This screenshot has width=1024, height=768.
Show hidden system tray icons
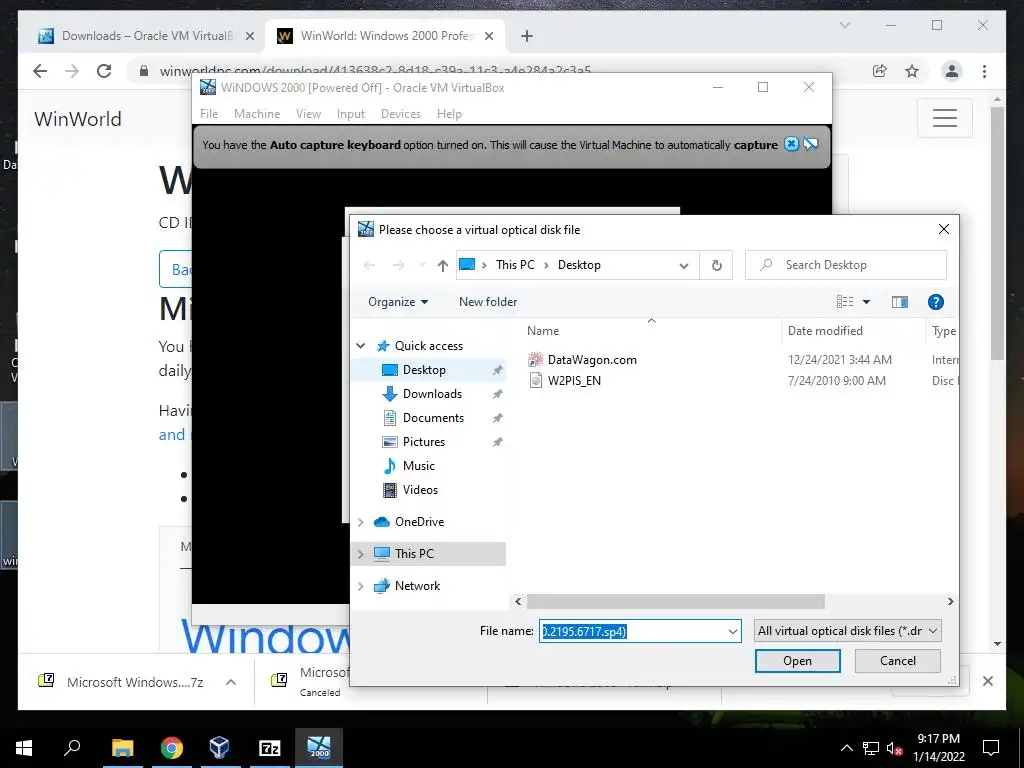click(846, 748)
